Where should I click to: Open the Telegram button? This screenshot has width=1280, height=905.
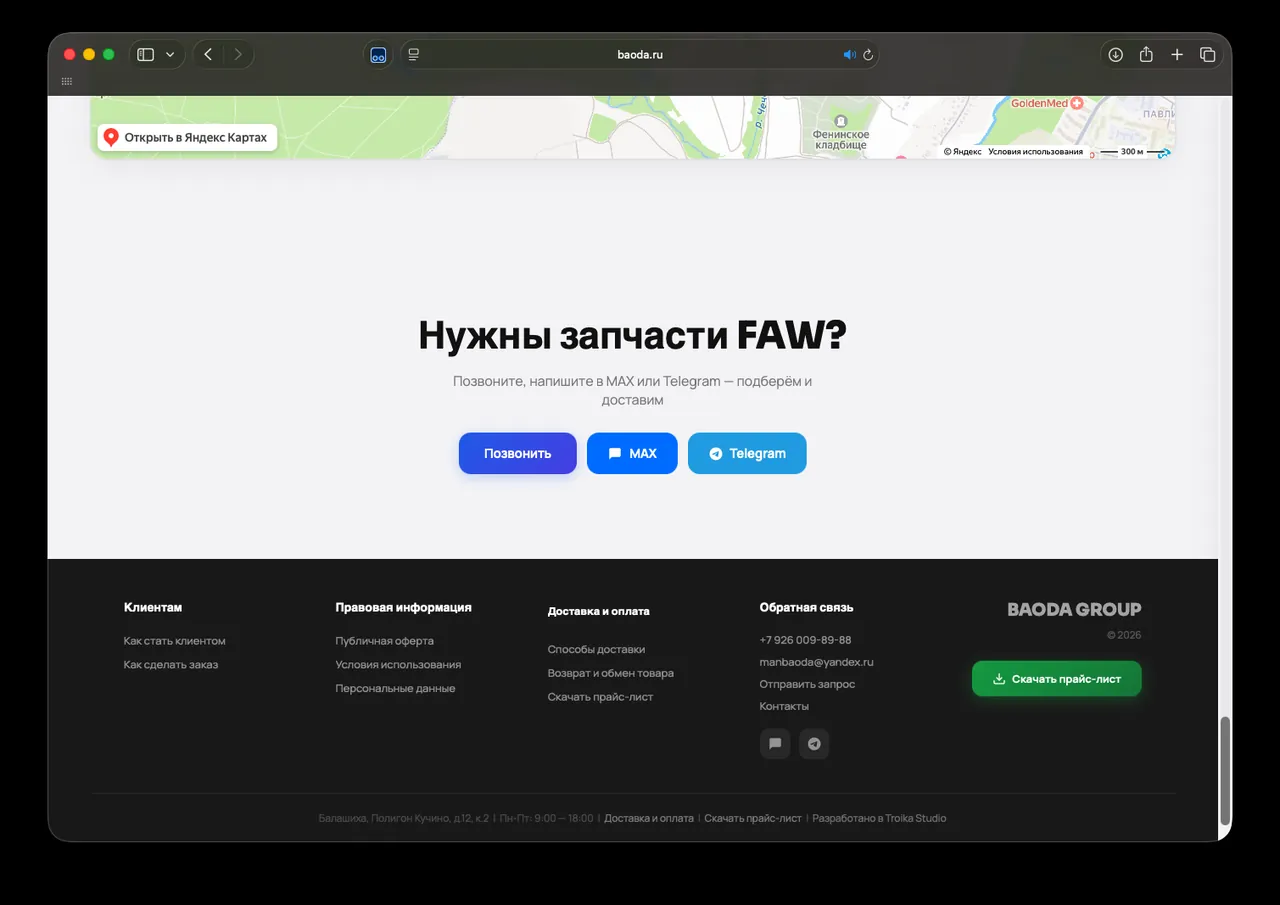click(747, 453)
